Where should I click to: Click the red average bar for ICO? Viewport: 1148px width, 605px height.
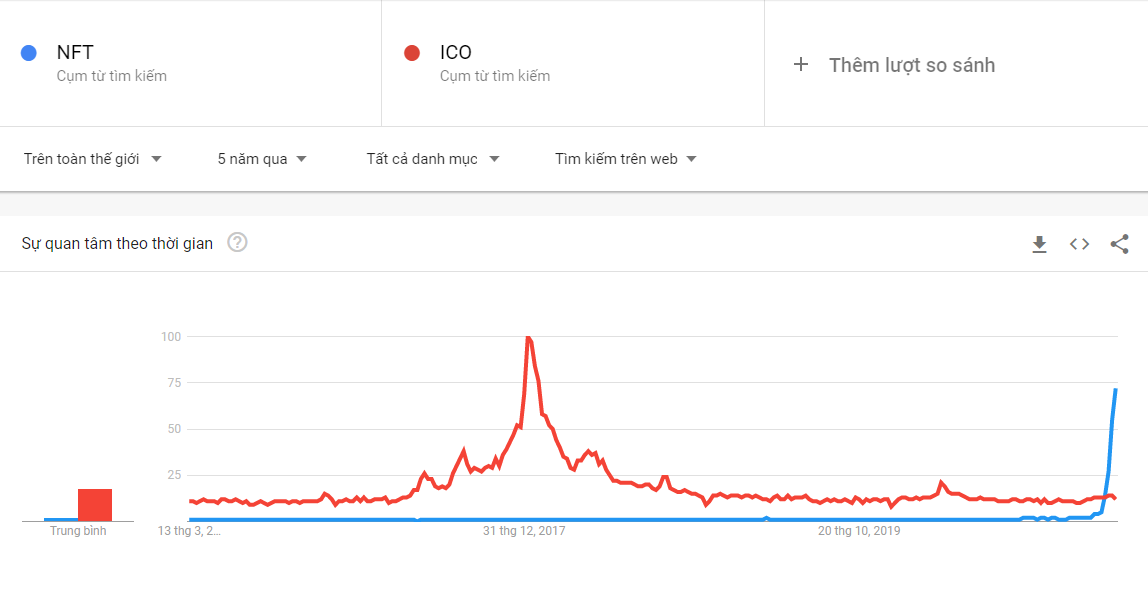coord(95,505)
